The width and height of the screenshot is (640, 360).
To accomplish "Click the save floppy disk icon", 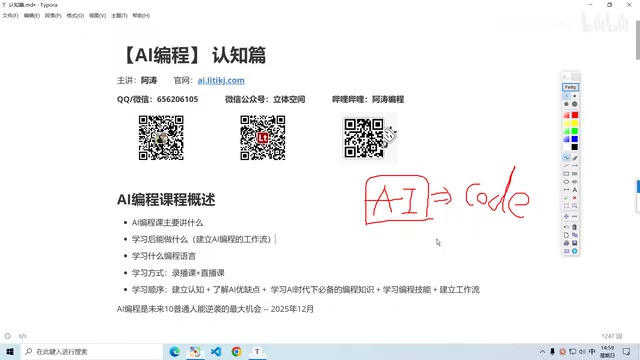I will click(x=575, y=243).
